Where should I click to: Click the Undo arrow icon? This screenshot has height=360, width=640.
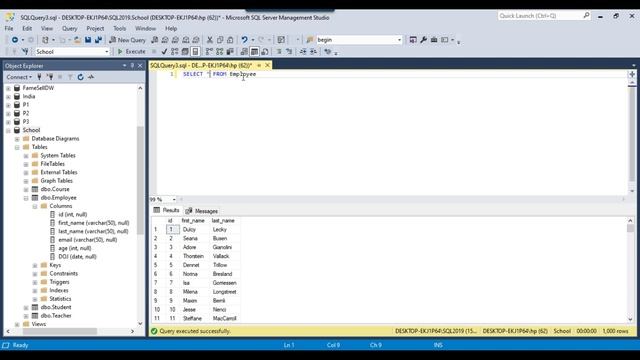click(244, 40)
